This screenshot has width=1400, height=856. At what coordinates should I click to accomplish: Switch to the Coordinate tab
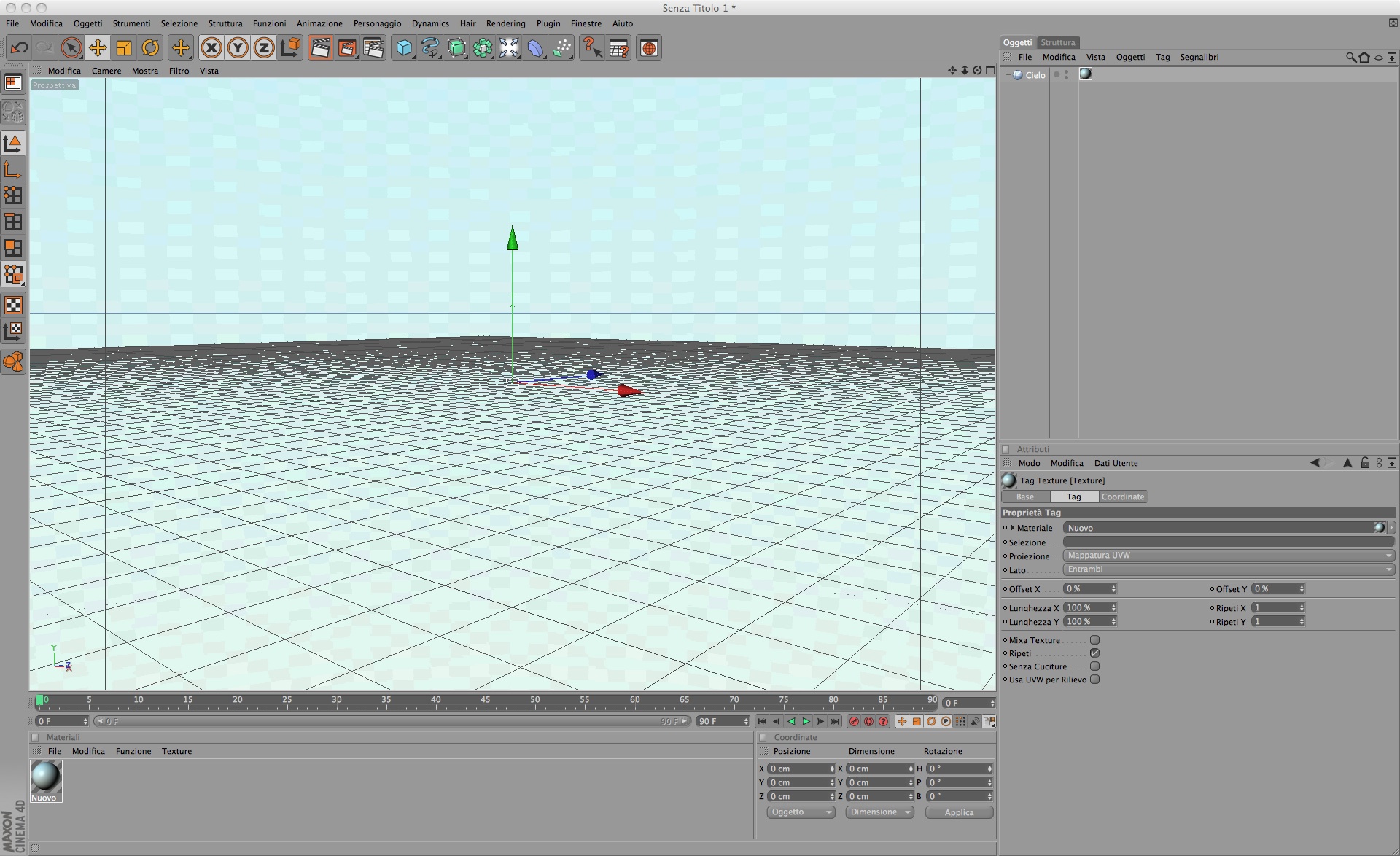point(1122,497)
